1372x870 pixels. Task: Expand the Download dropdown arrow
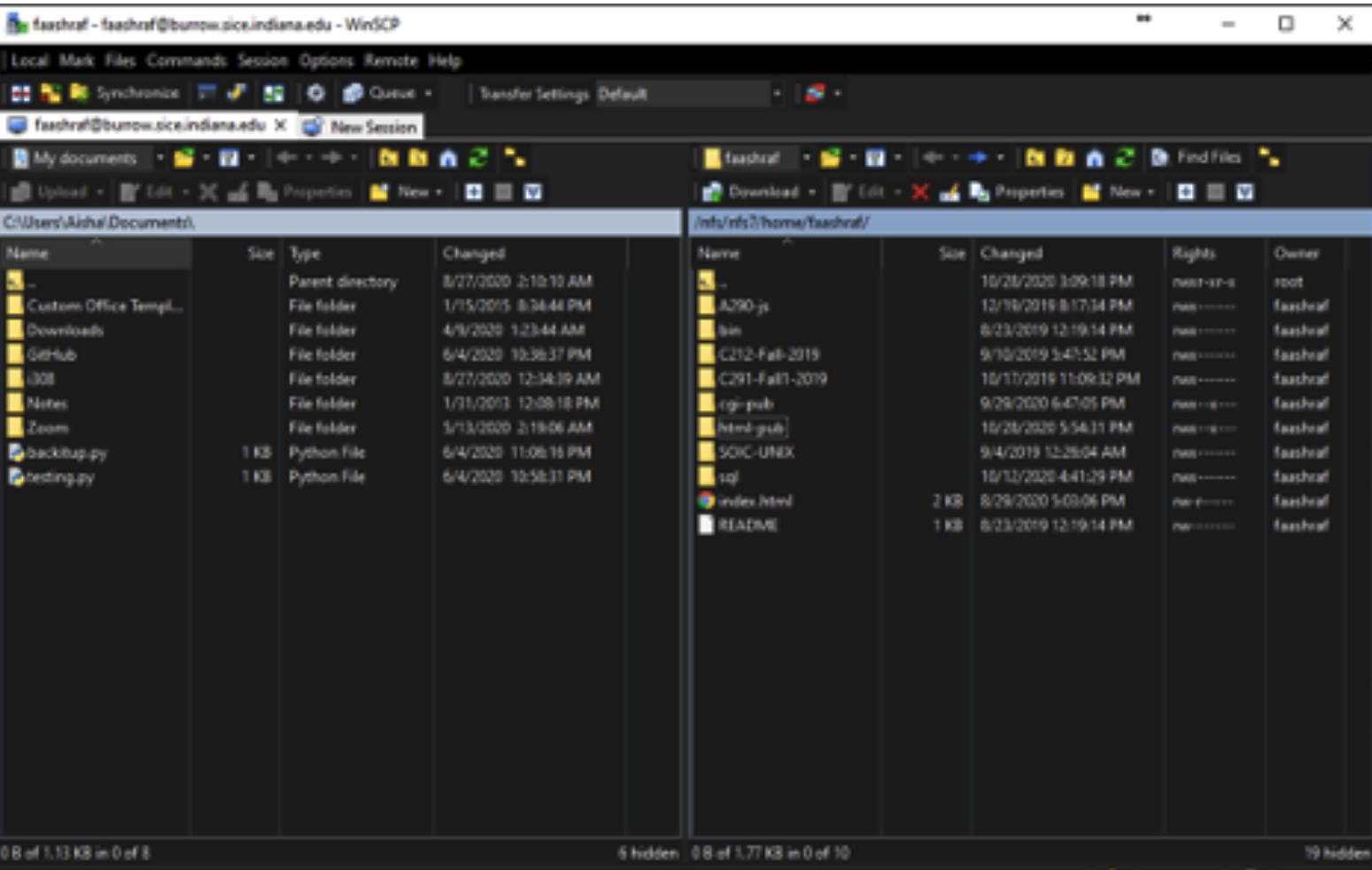(x=811, y=192)
